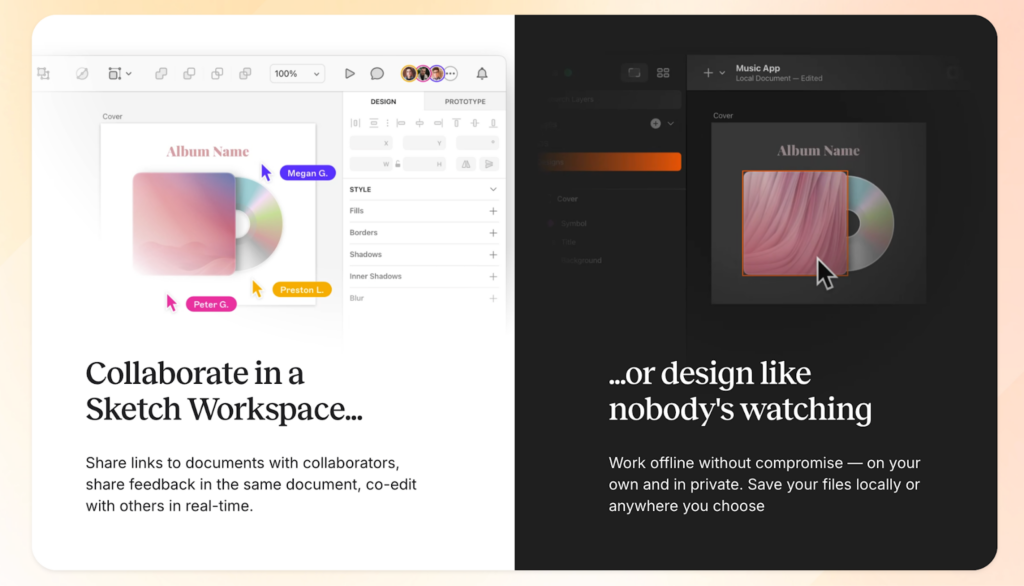Screen dimensions: 1024x586
Task: Click the Preview play icon
Action: click(x=349, y=74)
